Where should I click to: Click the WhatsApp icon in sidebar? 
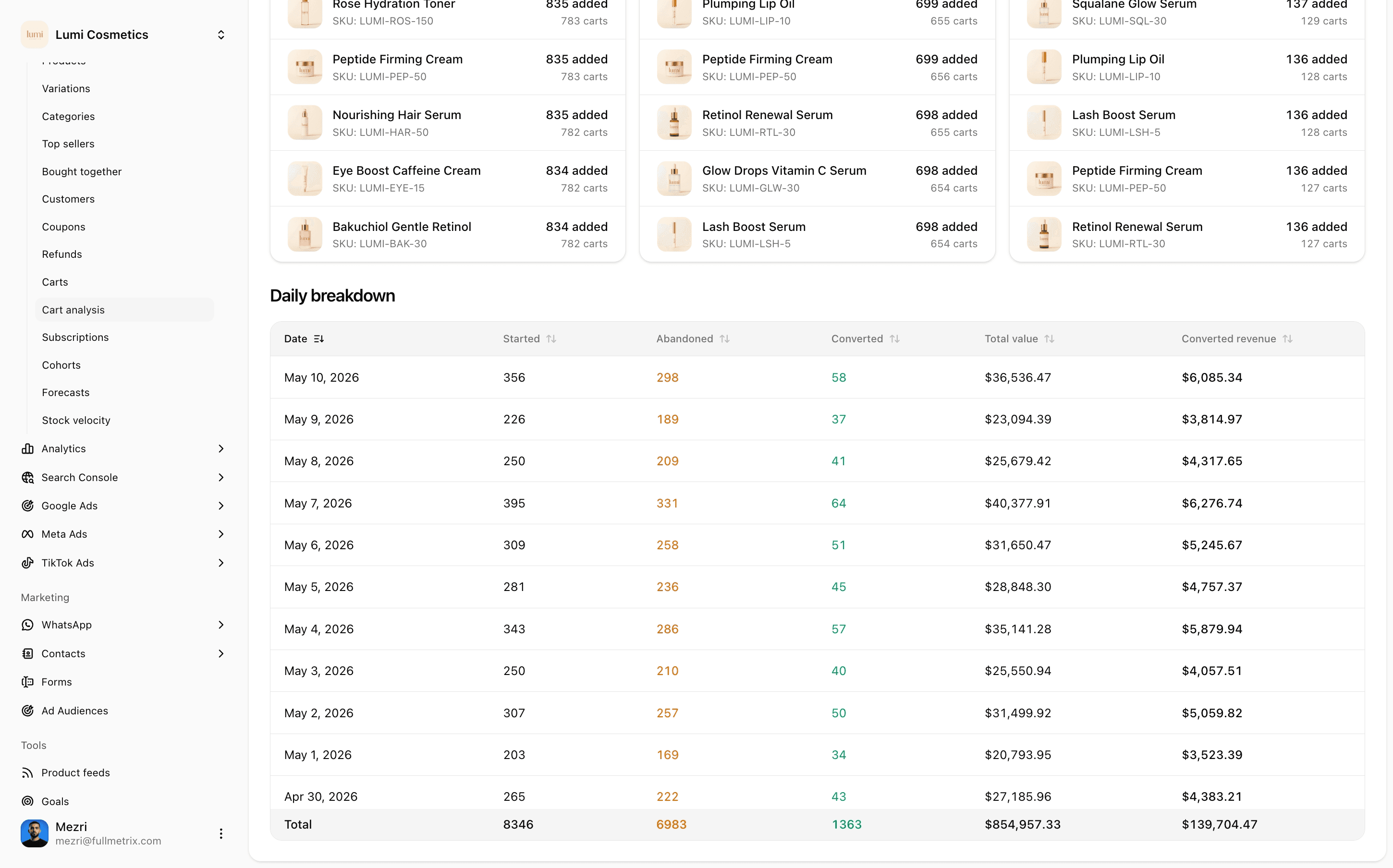(x=27, y=625)
